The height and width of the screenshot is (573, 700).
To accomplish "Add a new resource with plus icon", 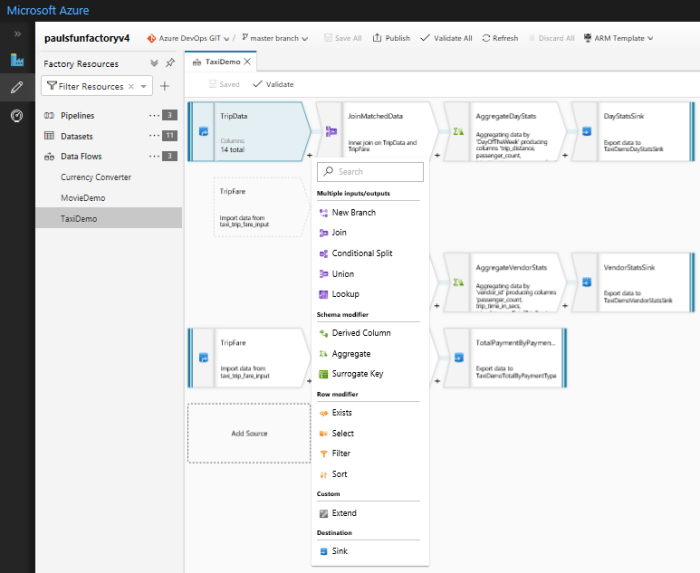I will point(165,86).
